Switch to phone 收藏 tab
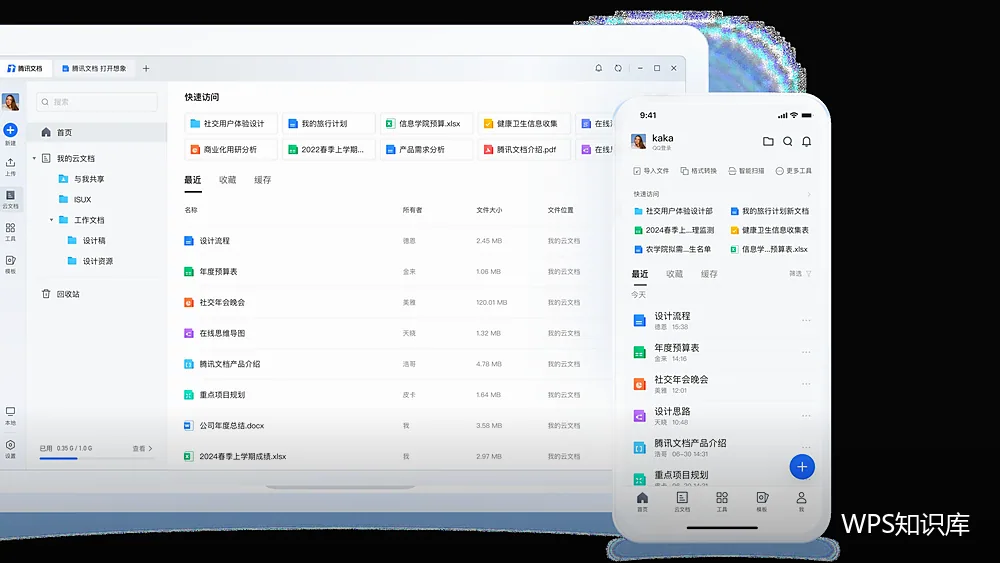This screenshot has width=1000, height=563. (674, 274)
